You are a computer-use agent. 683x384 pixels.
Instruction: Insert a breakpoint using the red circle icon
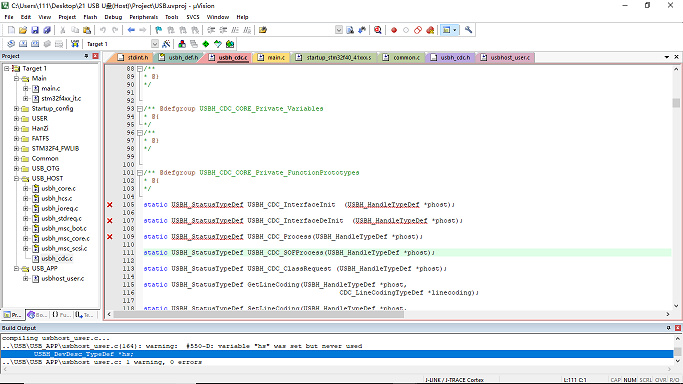coord(394,30)
